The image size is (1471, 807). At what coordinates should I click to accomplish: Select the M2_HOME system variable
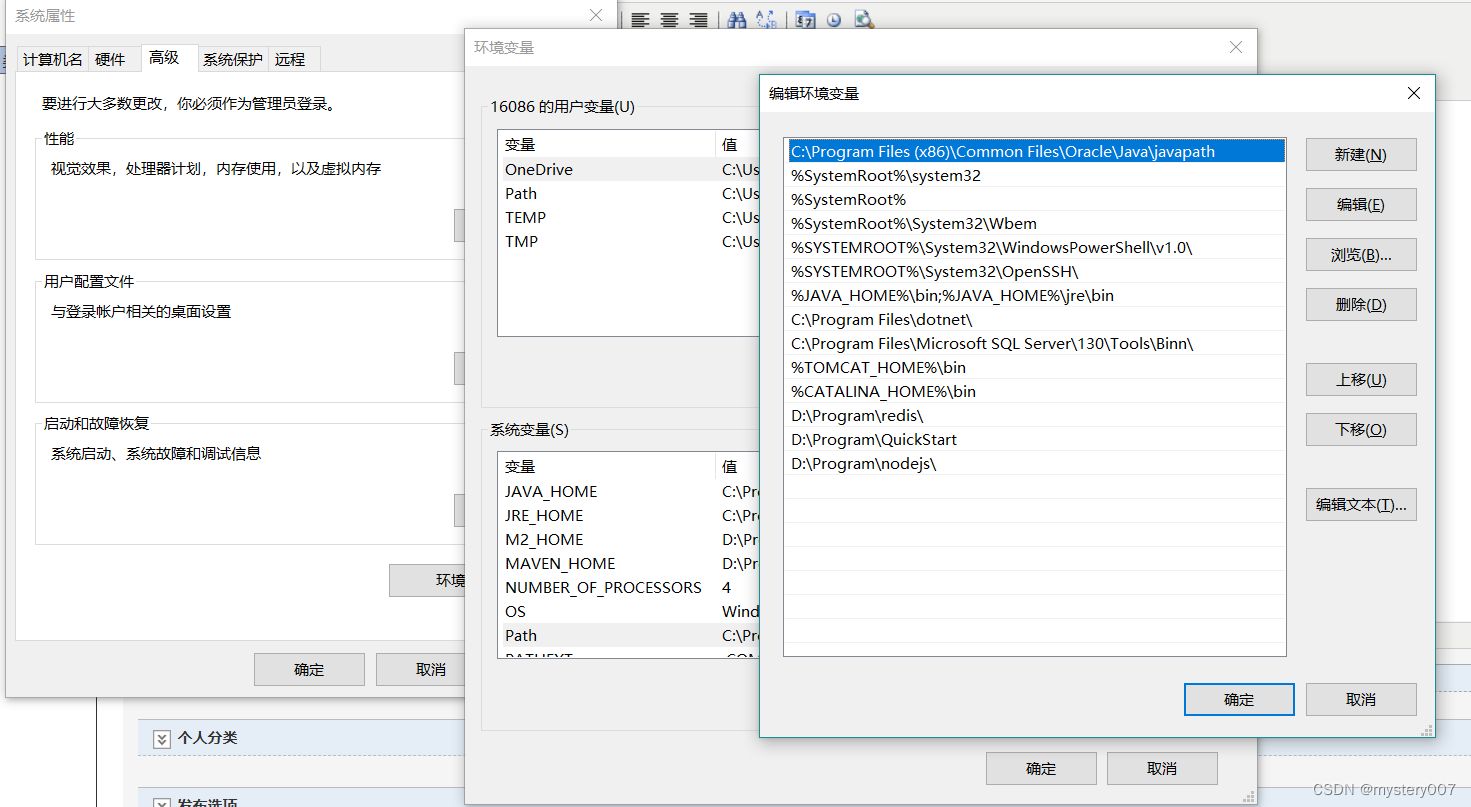tap(629, 539)
